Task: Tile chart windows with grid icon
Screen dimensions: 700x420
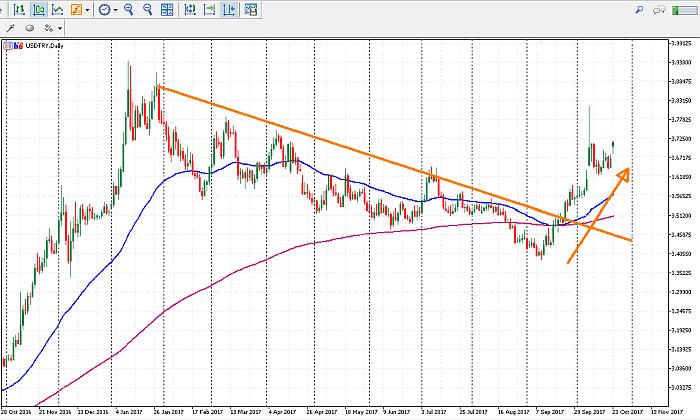Action: [x=169, y=10]
